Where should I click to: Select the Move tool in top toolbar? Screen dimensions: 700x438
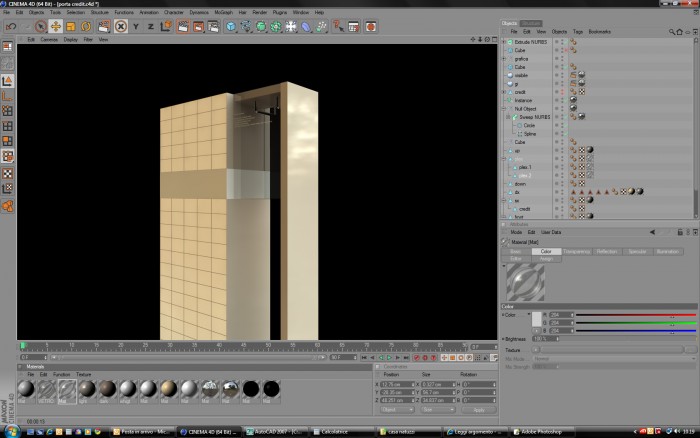coord(55,27)
